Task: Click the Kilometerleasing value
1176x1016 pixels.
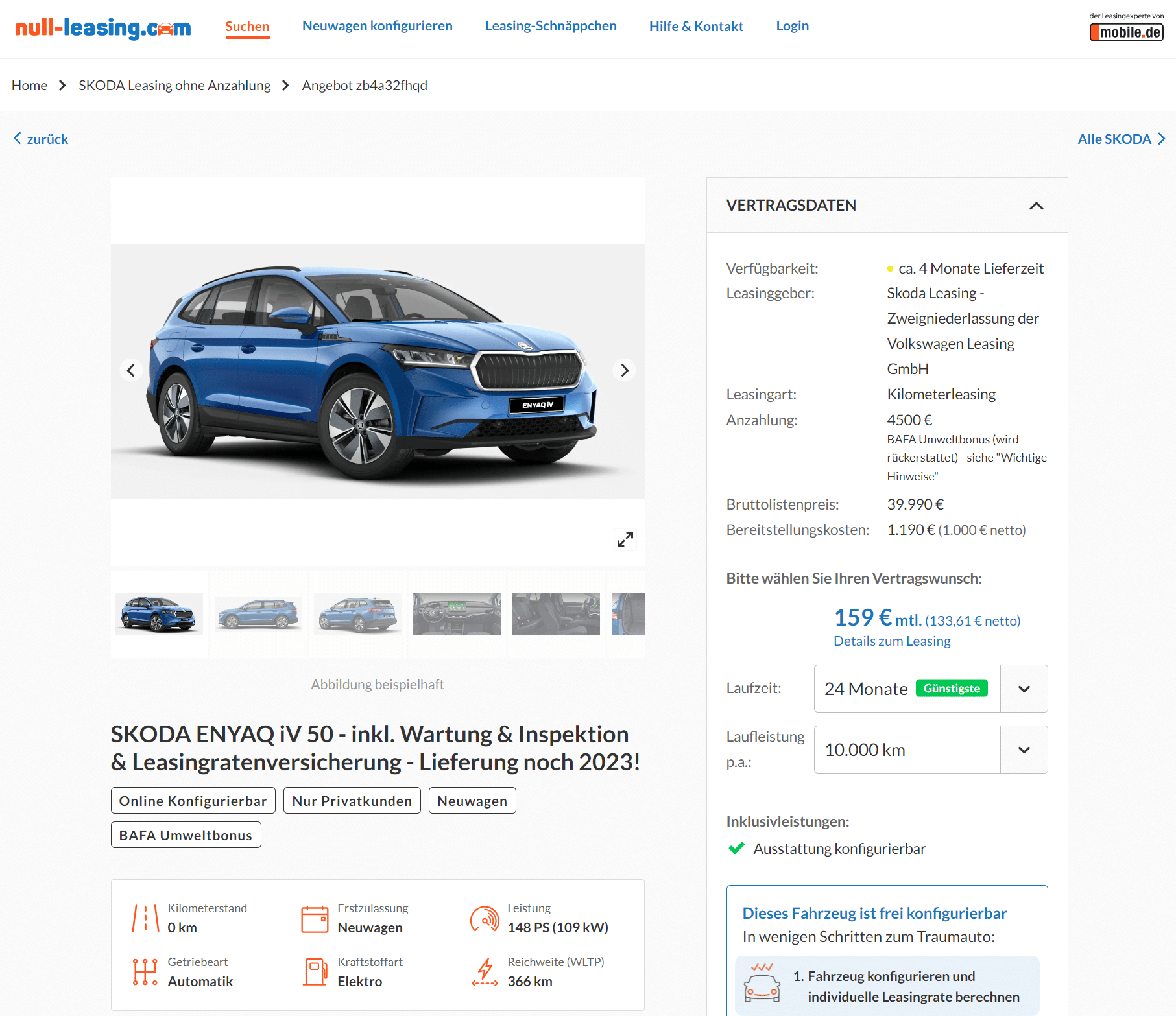Action: [x=941, y=394]
